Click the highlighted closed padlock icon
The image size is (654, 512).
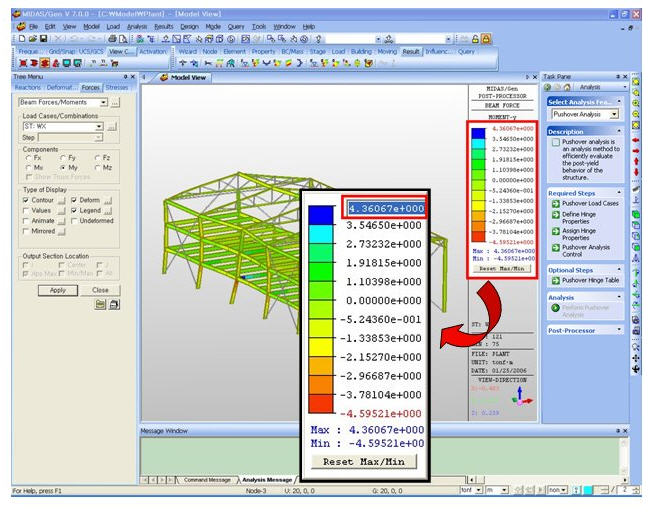click(486, 39)
